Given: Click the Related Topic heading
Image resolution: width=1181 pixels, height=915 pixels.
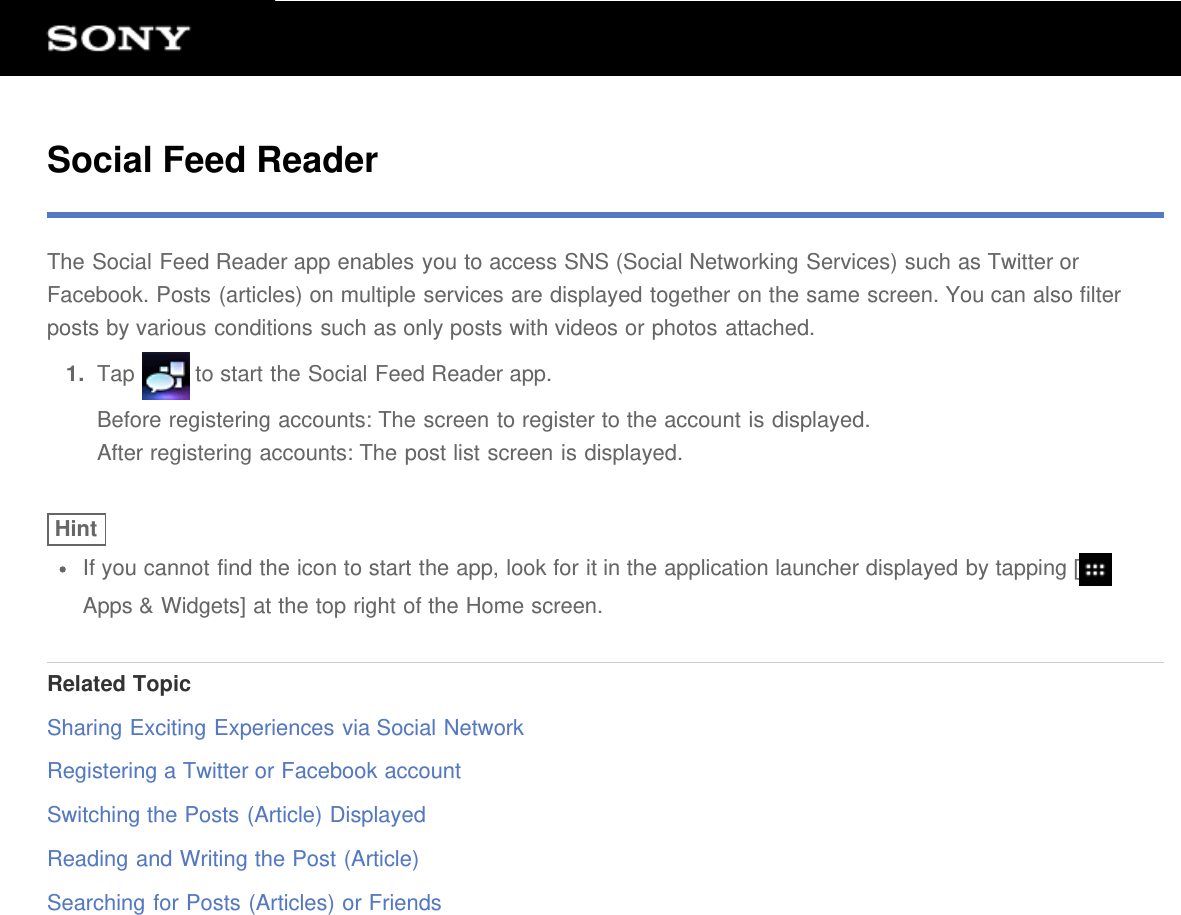Looking at the screenshot, I should pyautogui.click(x=118, y=684).
